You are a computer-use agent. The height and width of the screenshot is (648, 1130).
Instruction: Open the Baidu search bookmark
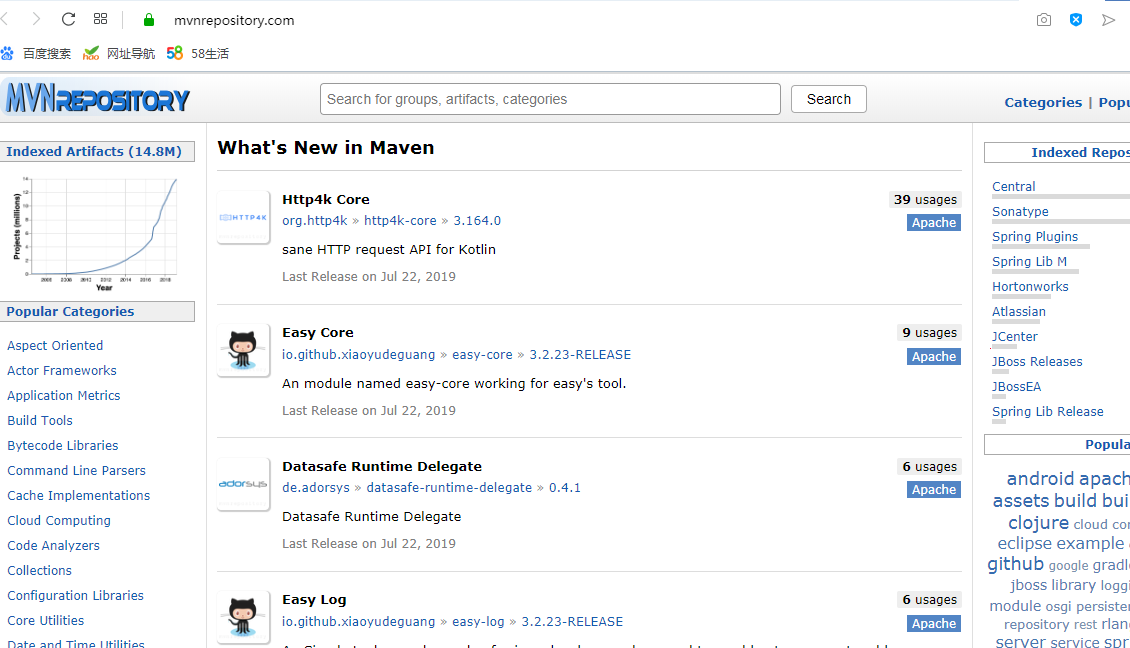point(36,53)
